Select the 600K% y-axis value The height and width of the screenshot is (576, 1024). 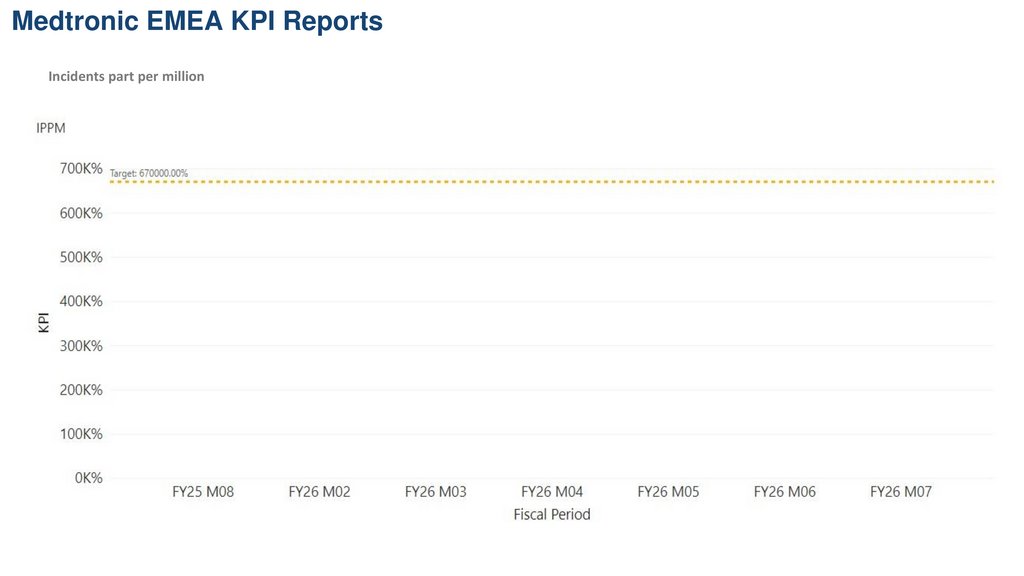tap(81, 213)
